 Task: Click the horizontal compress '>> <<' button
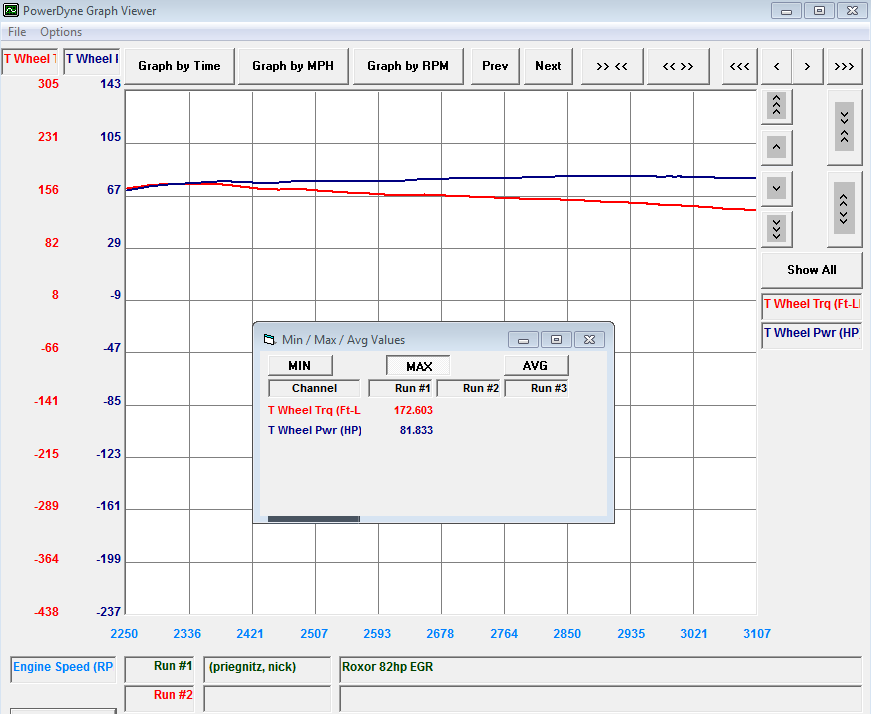coord(611,66)
